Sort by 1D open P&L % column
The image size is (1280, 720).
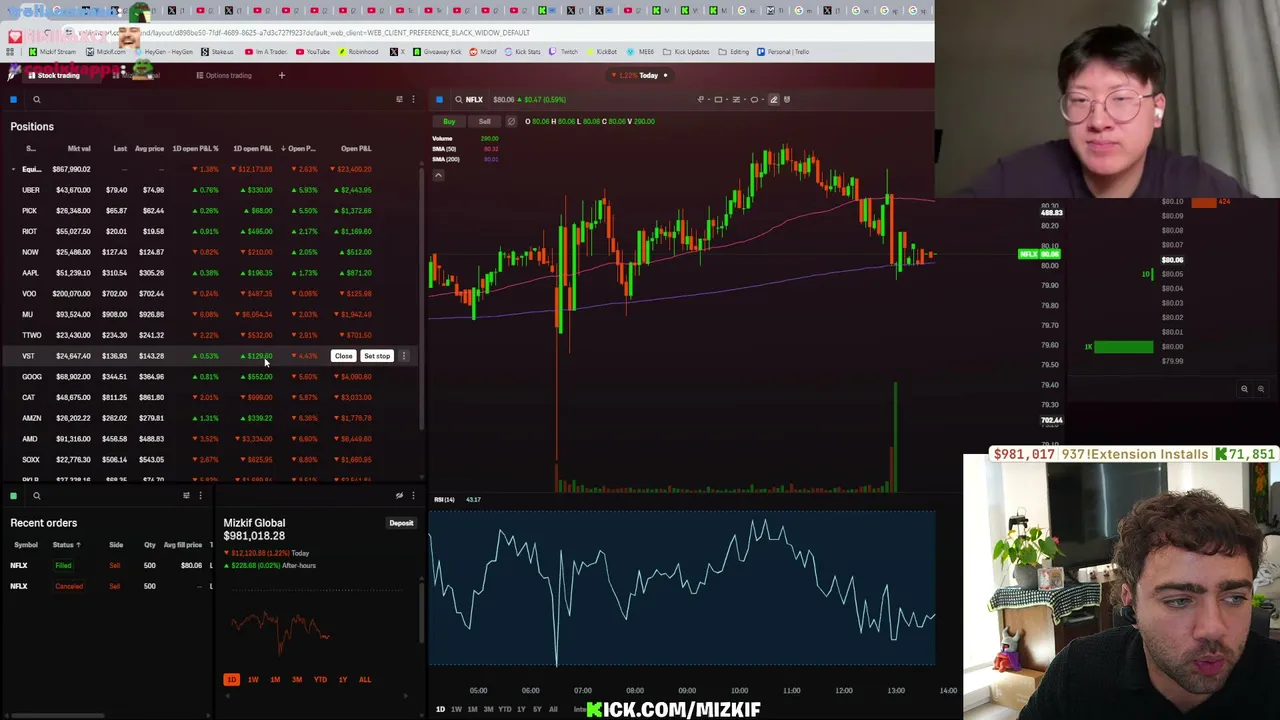[x=195, y=148]
